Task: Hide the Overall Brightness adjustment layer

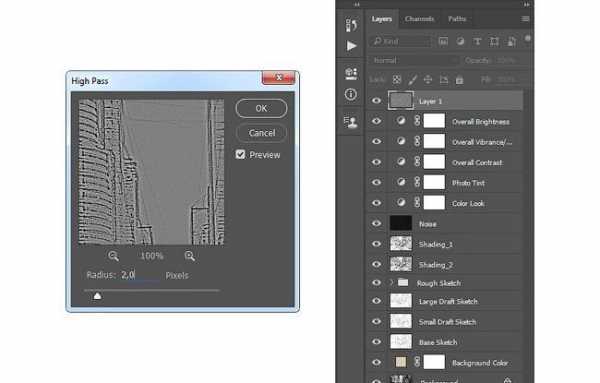Action: click(377, 121)
